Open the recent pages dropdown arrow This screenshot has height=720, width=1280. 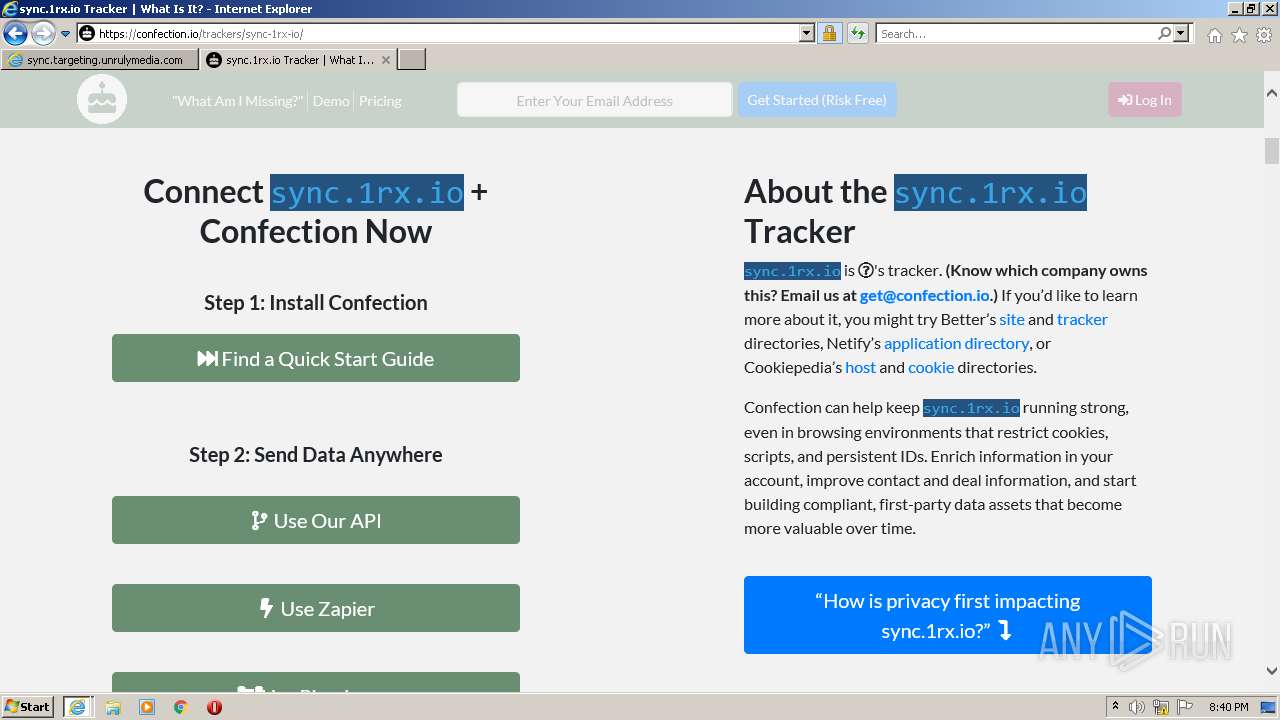(66, 34)
